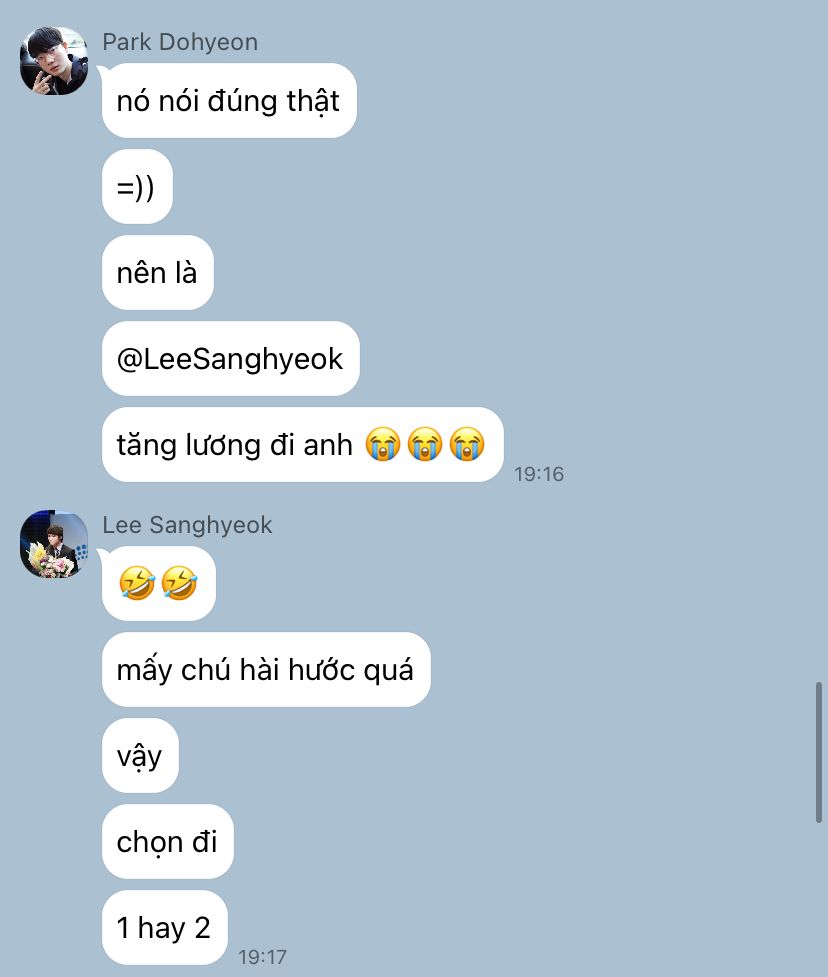The width and height of the screenshot is (828, 977).
Task: Open Lee Sanghyeok's profile avatar
Action: coord(54,544)
